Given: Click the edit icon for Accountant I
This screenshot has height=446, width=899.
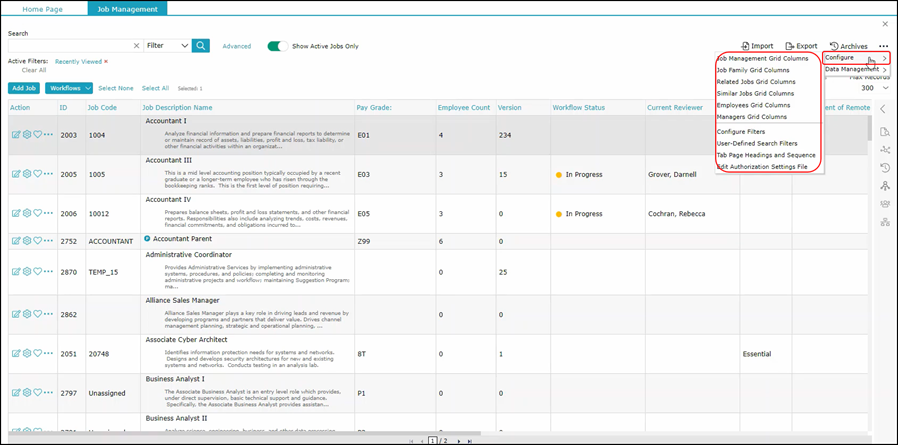Looking at the screenshot, I should tap(16, 134).
